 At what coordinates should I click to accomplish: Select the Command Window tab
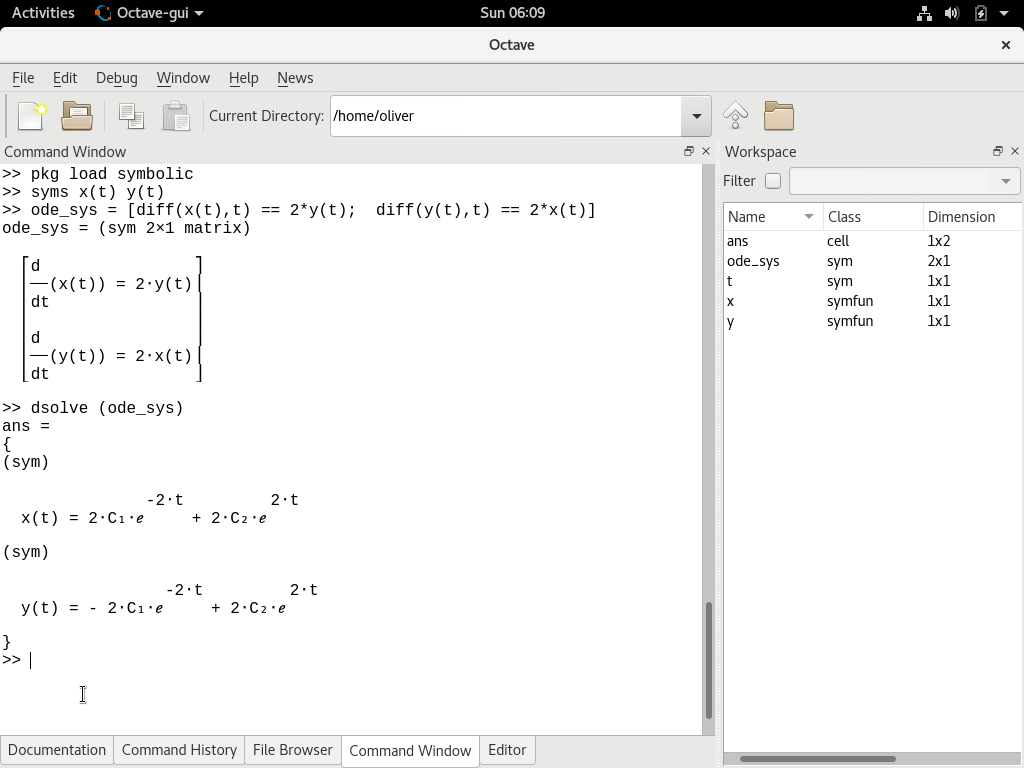pyautogui.click(x=410, y=750)
